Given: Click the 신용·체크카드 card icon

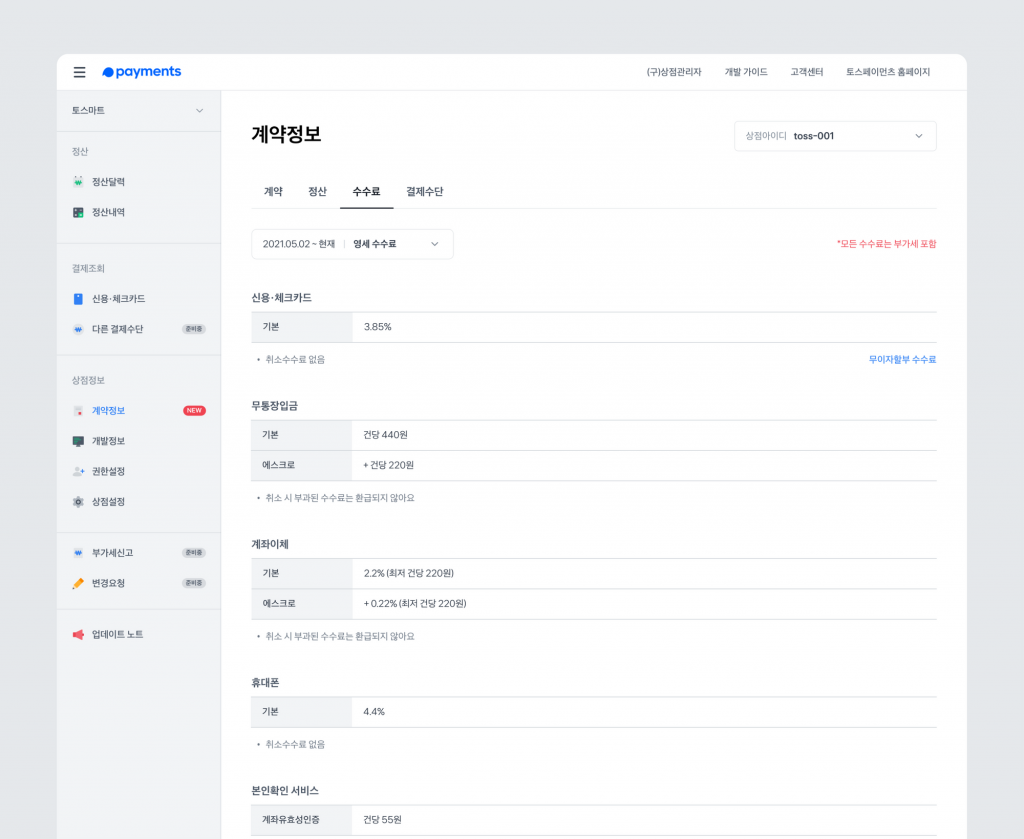Looking at the screenshot, I should 78,298.
